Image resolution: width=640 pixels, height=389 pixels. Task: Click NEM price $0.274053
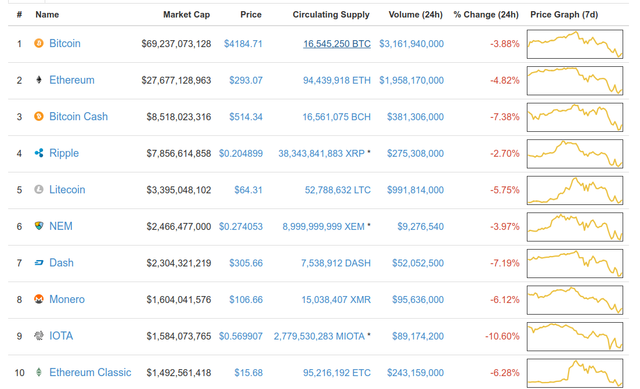click(241, 227)
